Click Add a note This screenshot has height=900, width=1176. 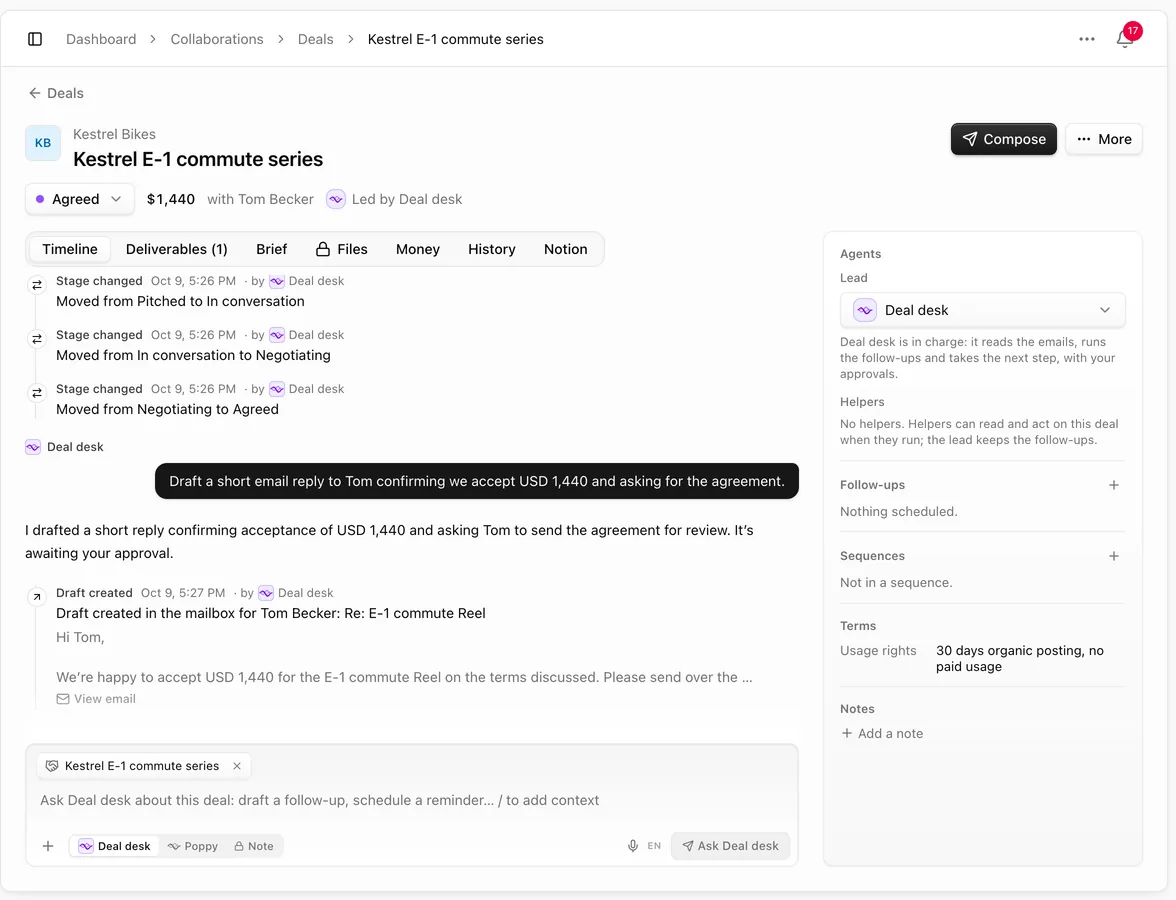pyautogui.click(x=882, y=734)
